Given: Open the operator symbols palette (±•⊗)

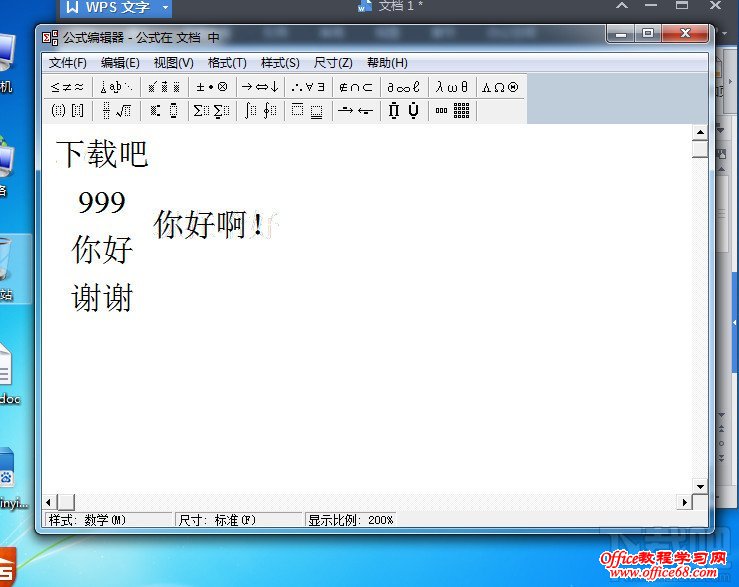Looking at the screenshot, I should [x=211, y=87].
